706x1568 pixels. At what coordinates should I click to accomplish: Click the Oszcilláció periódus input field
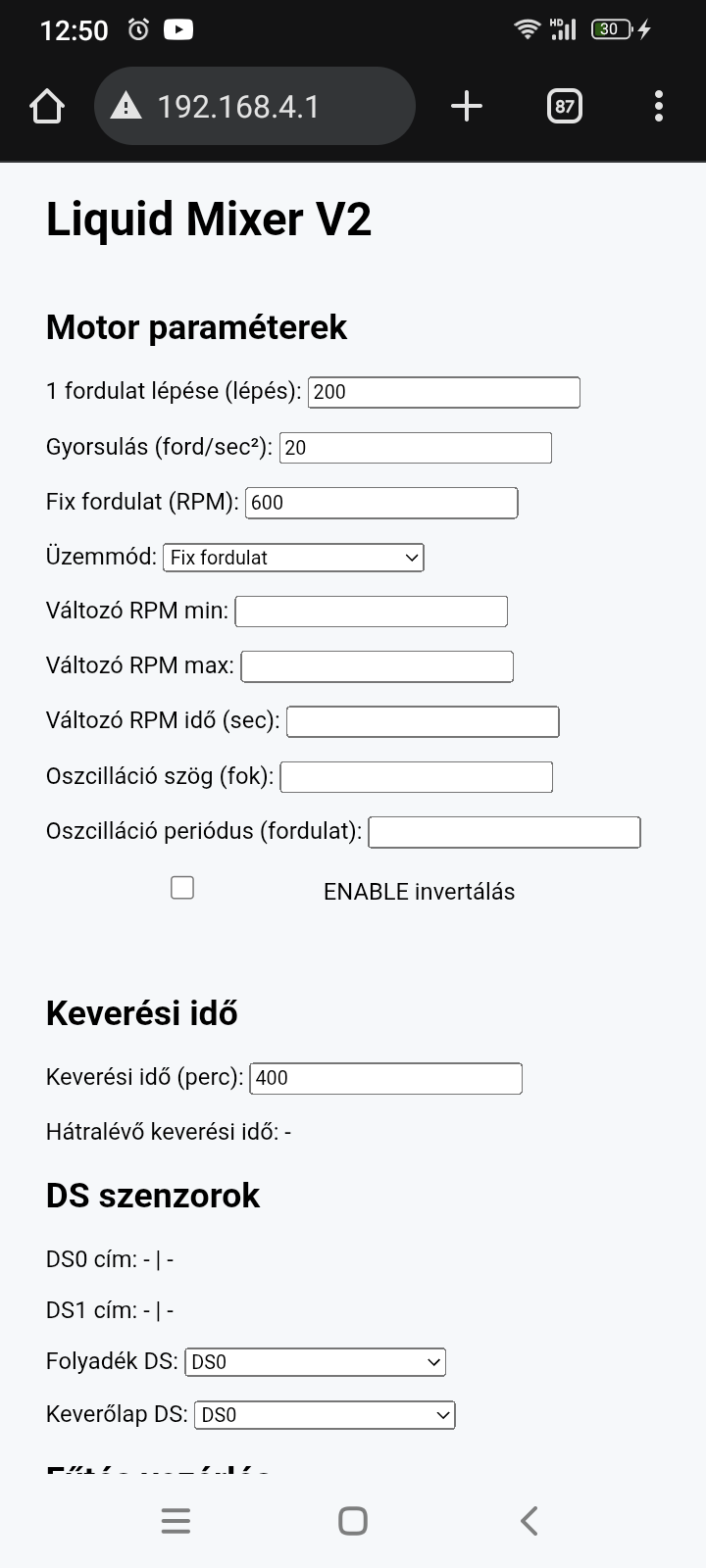[504, 832]
